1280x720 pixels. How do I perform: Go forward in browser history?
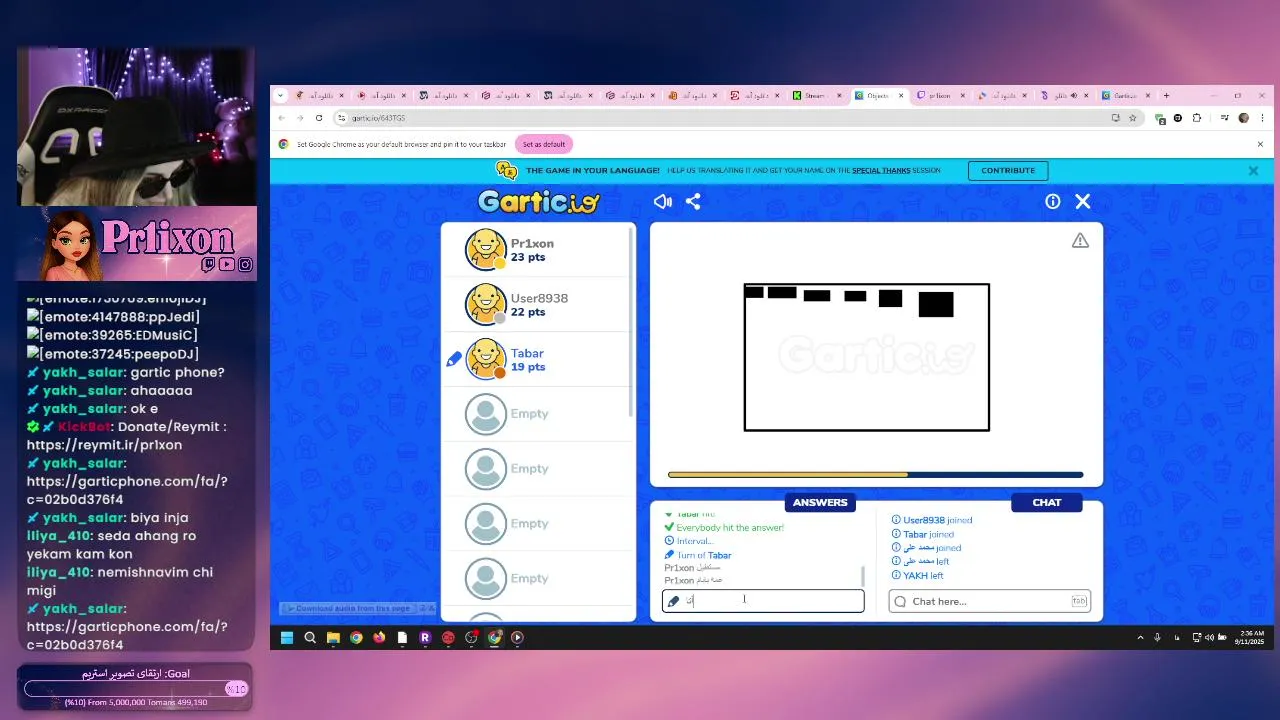[300, 118]
